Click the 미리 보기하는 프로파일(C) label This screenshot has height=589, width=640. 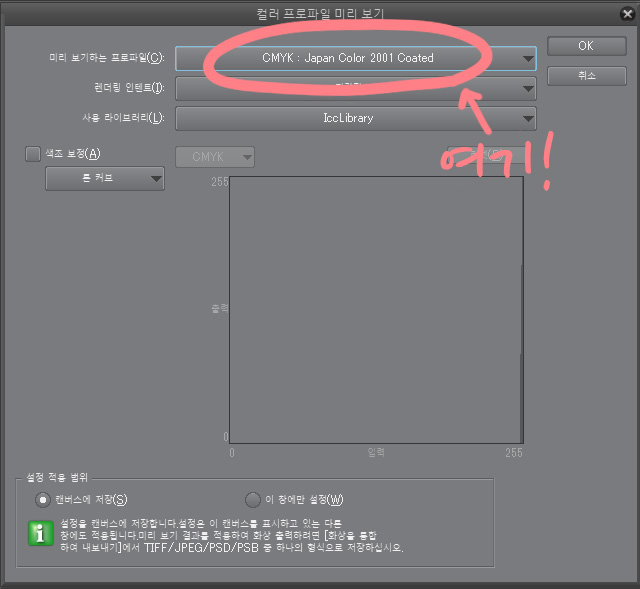tap(107, 58)
